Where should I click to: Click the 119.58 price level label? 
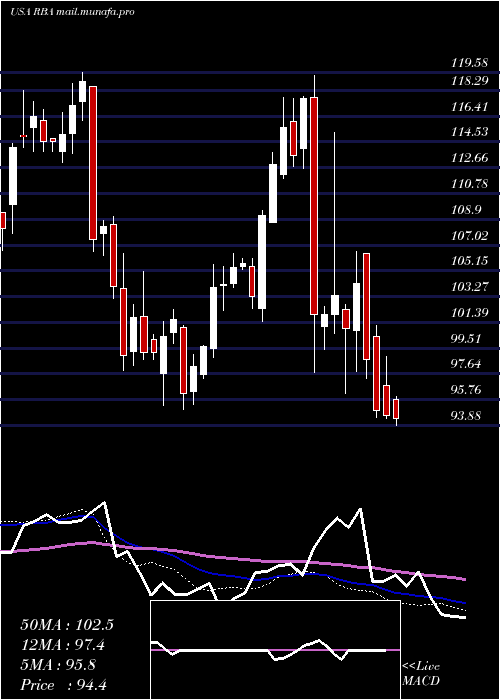tap(469, 63)
